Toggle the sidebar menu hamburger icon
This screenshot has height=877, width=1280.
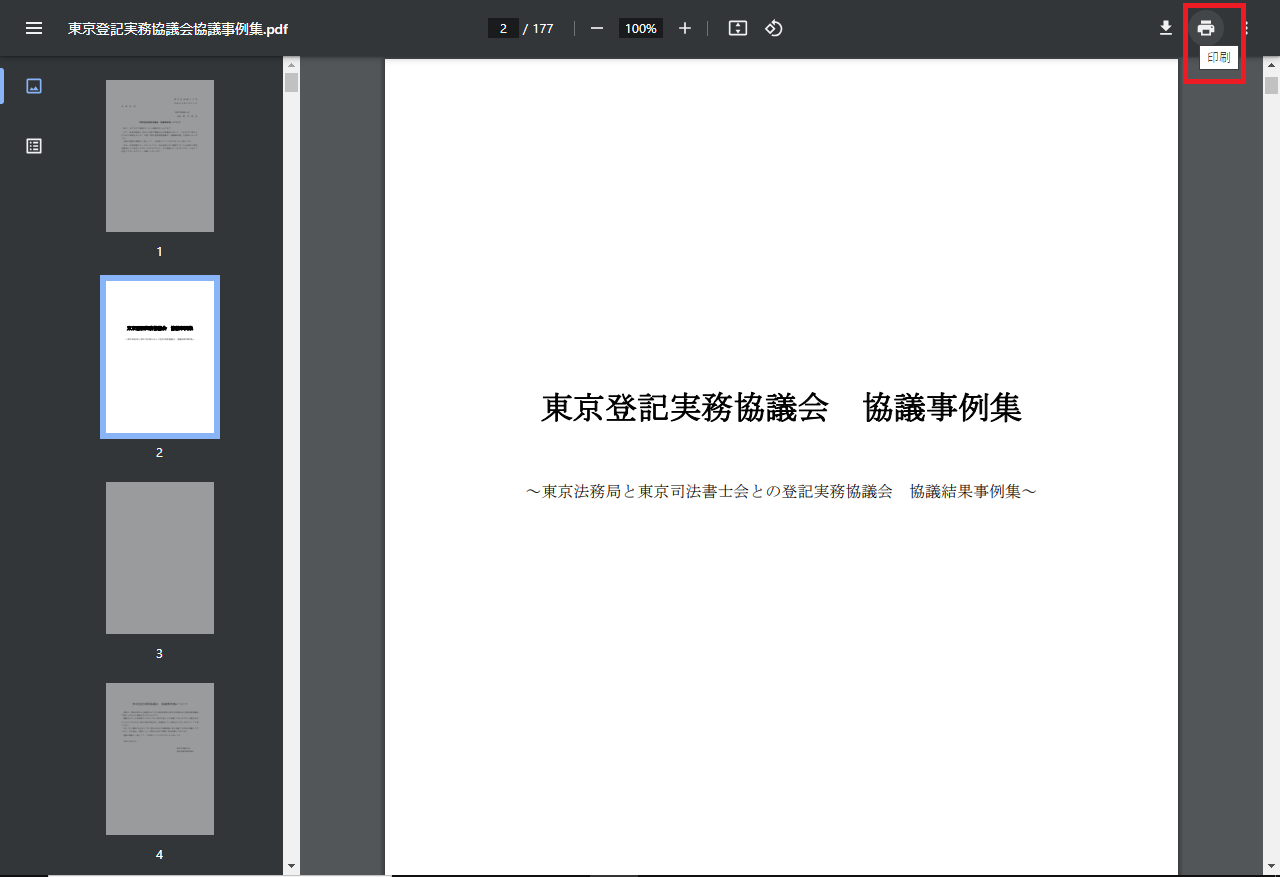34,28
